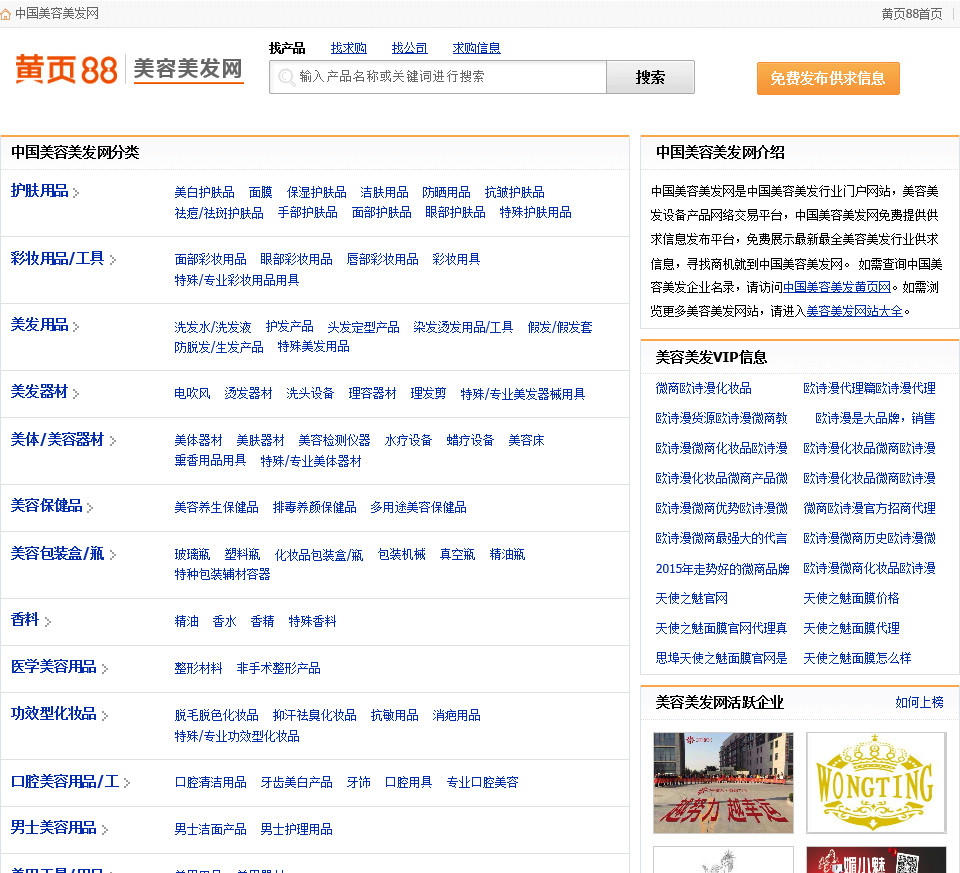960x873 pixels.
Task: Click the arrow next to 美发器材
Action: point(76,394)
